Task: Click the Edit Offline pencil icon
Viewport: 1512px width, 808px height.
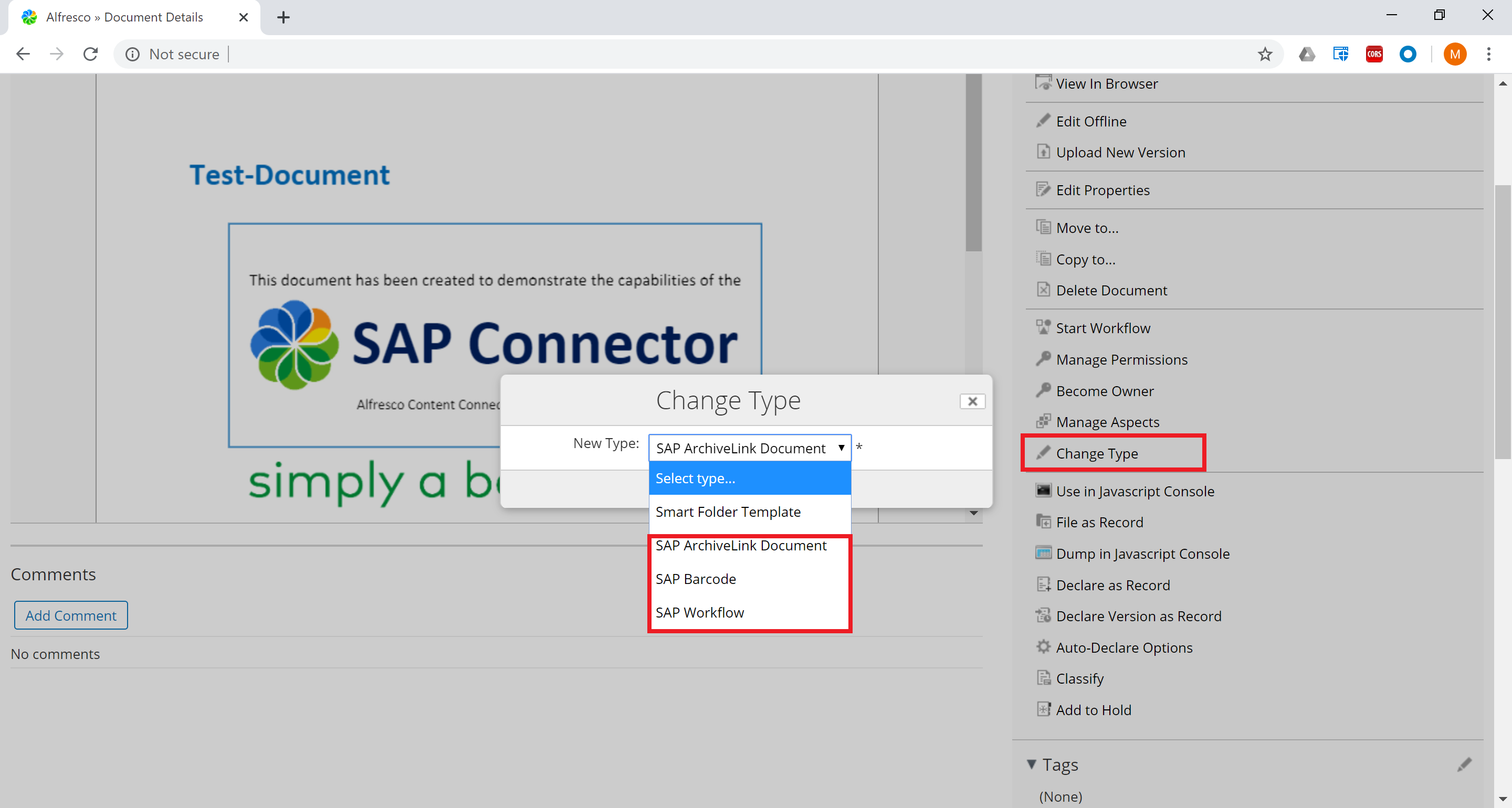Action: tap(1043, 120)
